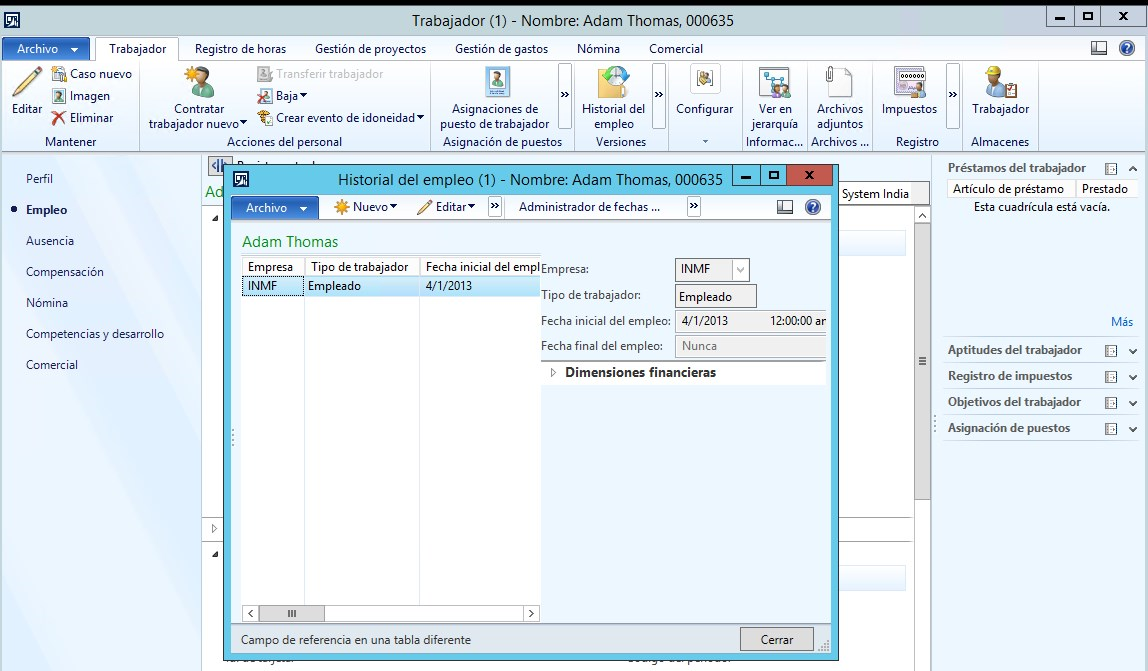Open Competencias y desarrollo section

(x=94, y=334)
